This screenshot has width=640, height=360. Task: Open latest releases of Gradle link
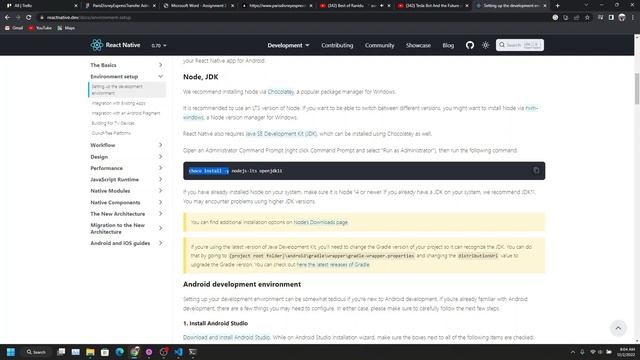point(333,264)
